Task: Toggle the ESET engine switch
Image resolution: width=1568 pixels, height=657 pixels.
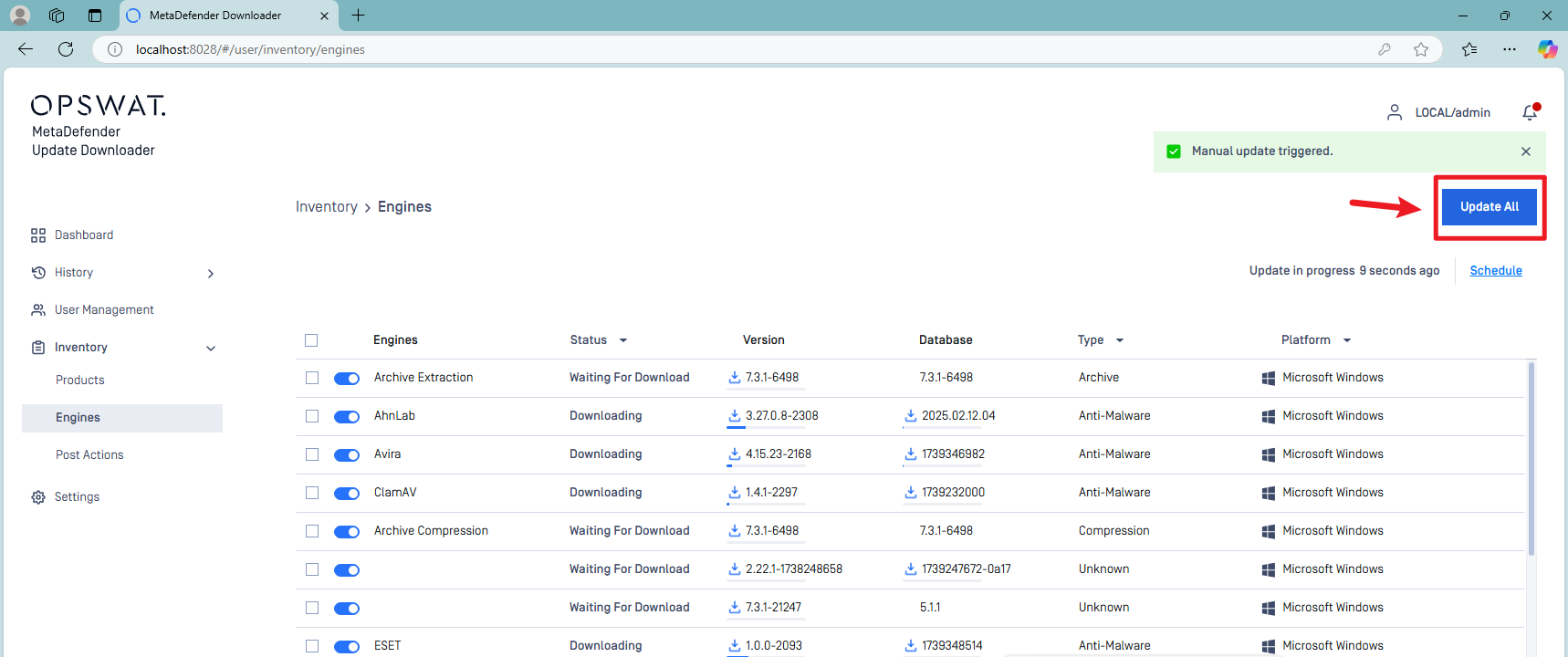Action: [x=347, y=647]
